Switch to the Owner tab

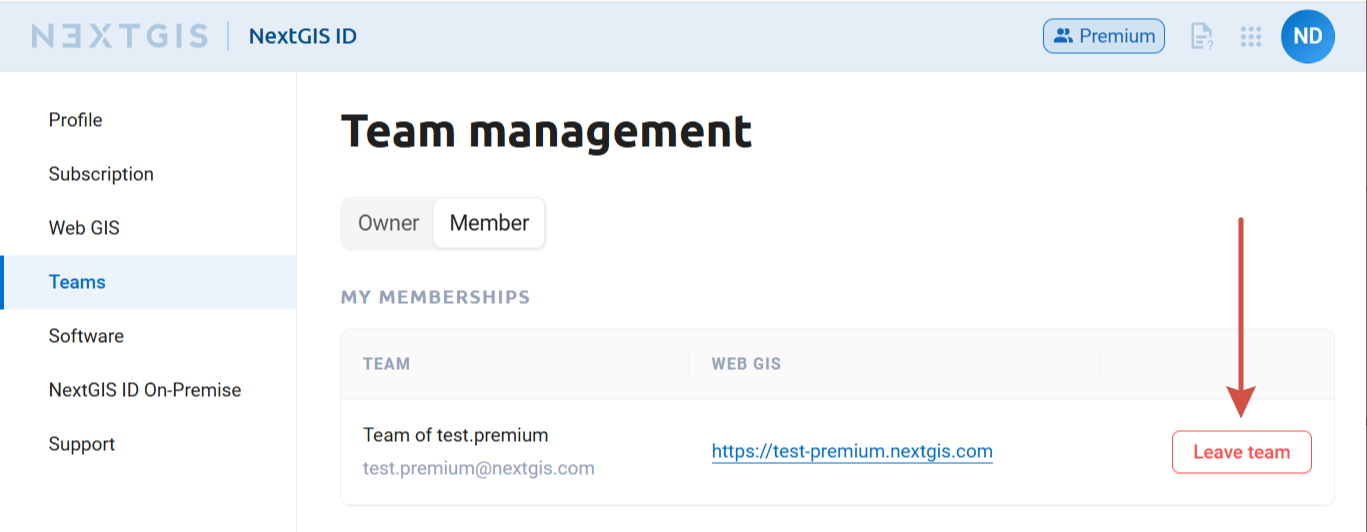[388, 223]
